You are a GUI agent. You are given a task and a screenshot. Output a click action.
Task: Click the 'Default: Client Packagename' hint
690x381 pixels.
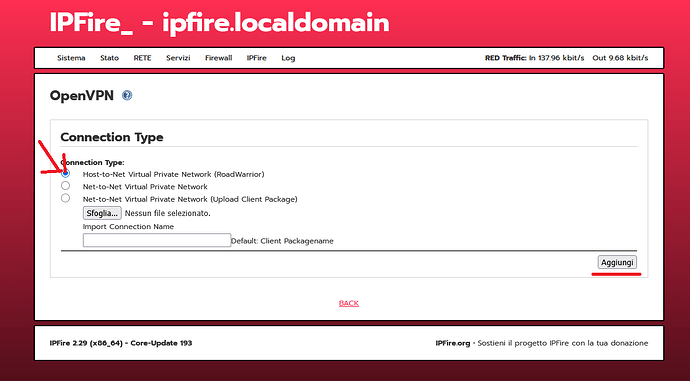coord(282,241)
